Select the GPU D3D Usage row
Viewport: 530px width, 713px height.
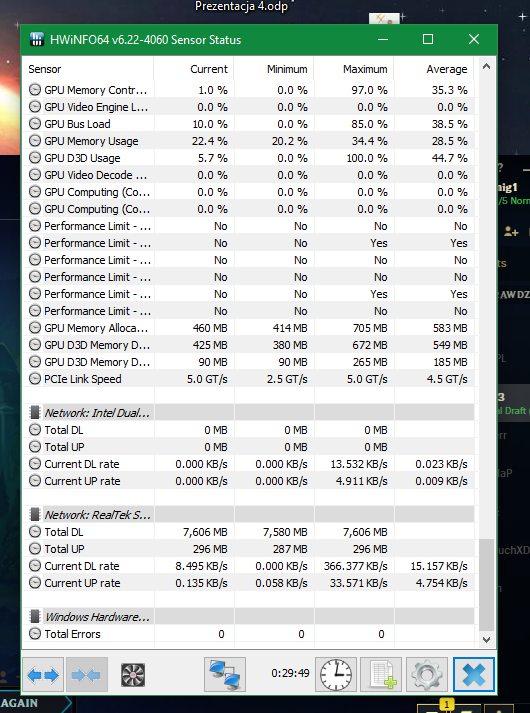(248, 158)
